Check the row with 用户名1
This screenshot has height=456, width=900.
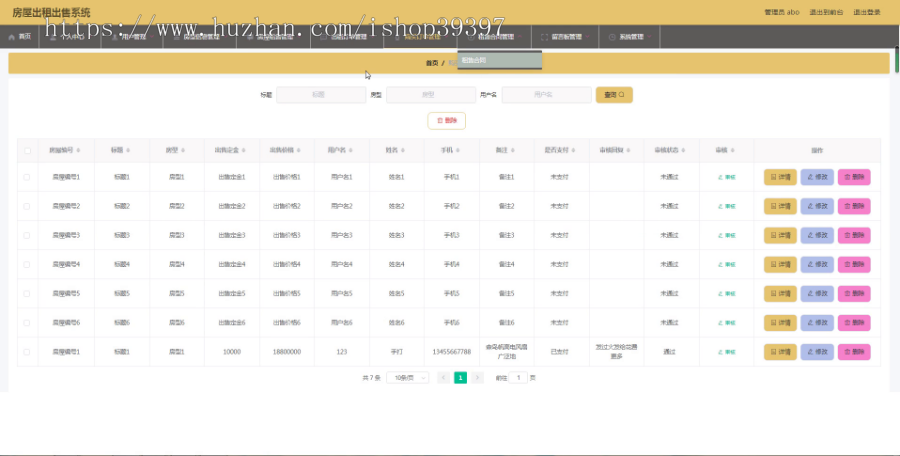27,177
